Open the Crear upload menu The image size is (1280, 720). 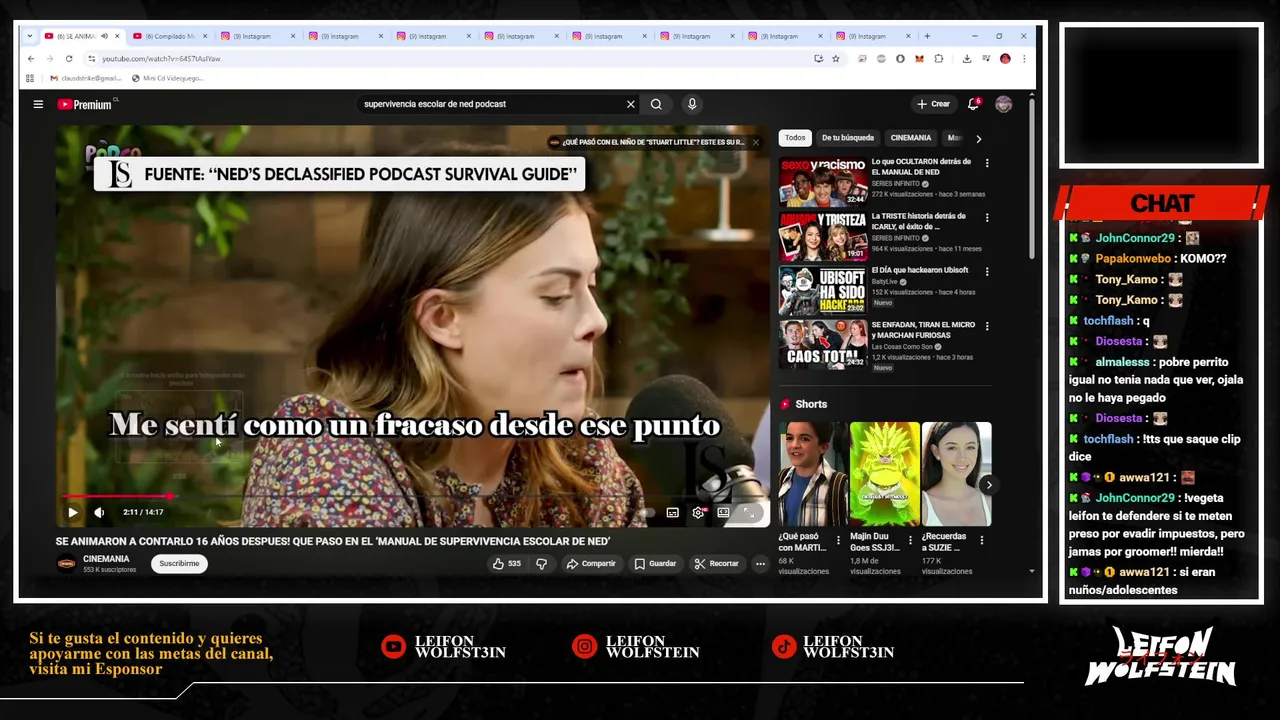tap(933, 104)
